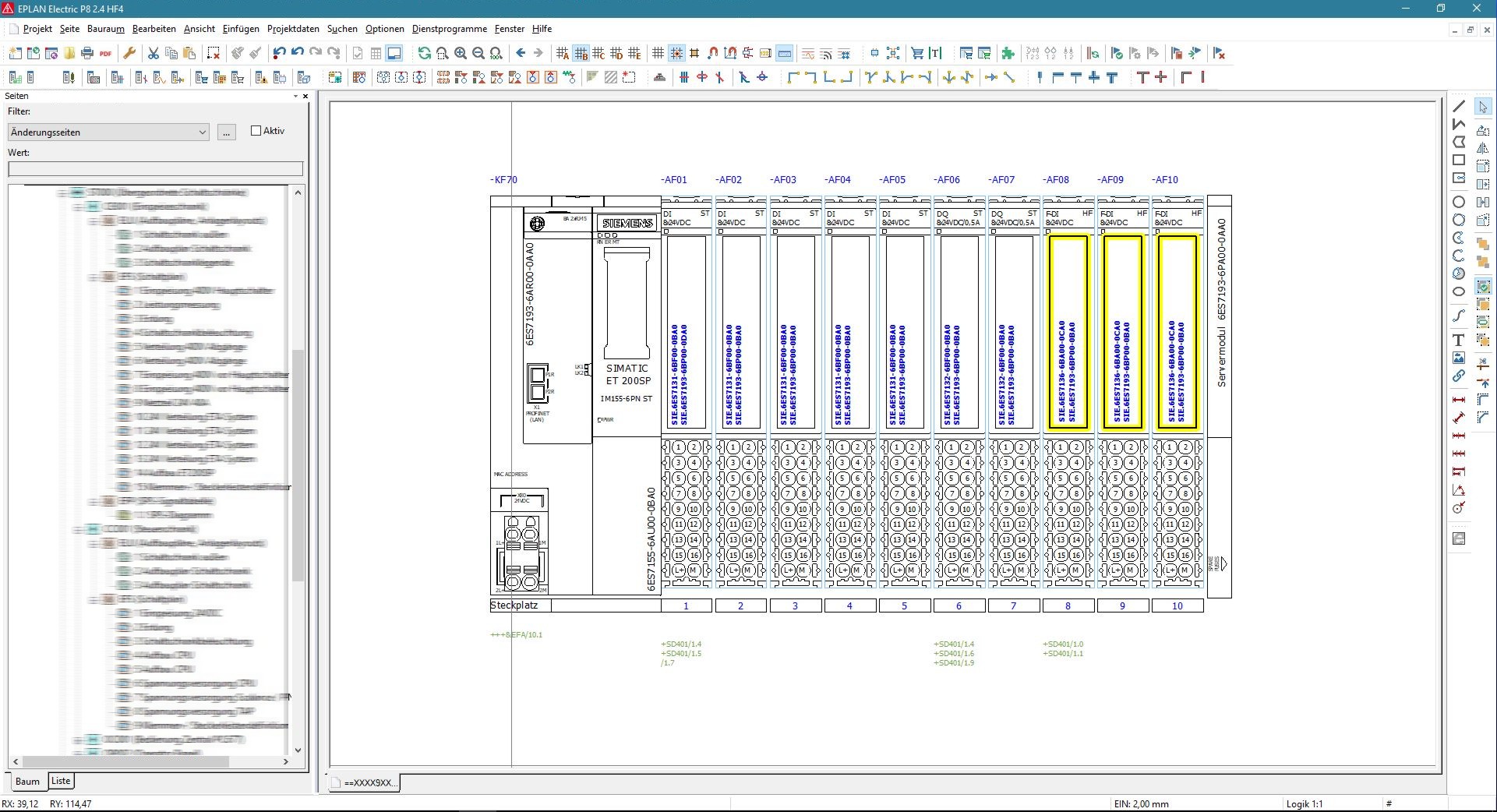Select the Circle drawing tool
The image size is (1497, 812).
[x=1459, y=202]
